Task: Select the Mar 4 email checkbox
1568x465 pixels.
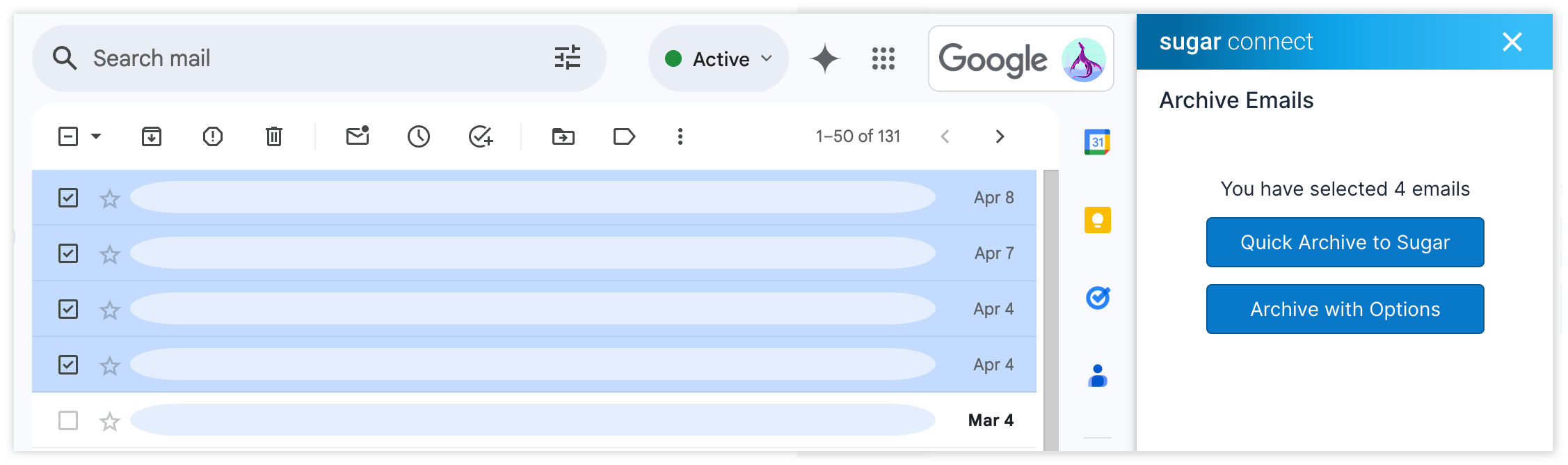Action: coord(68,420)
